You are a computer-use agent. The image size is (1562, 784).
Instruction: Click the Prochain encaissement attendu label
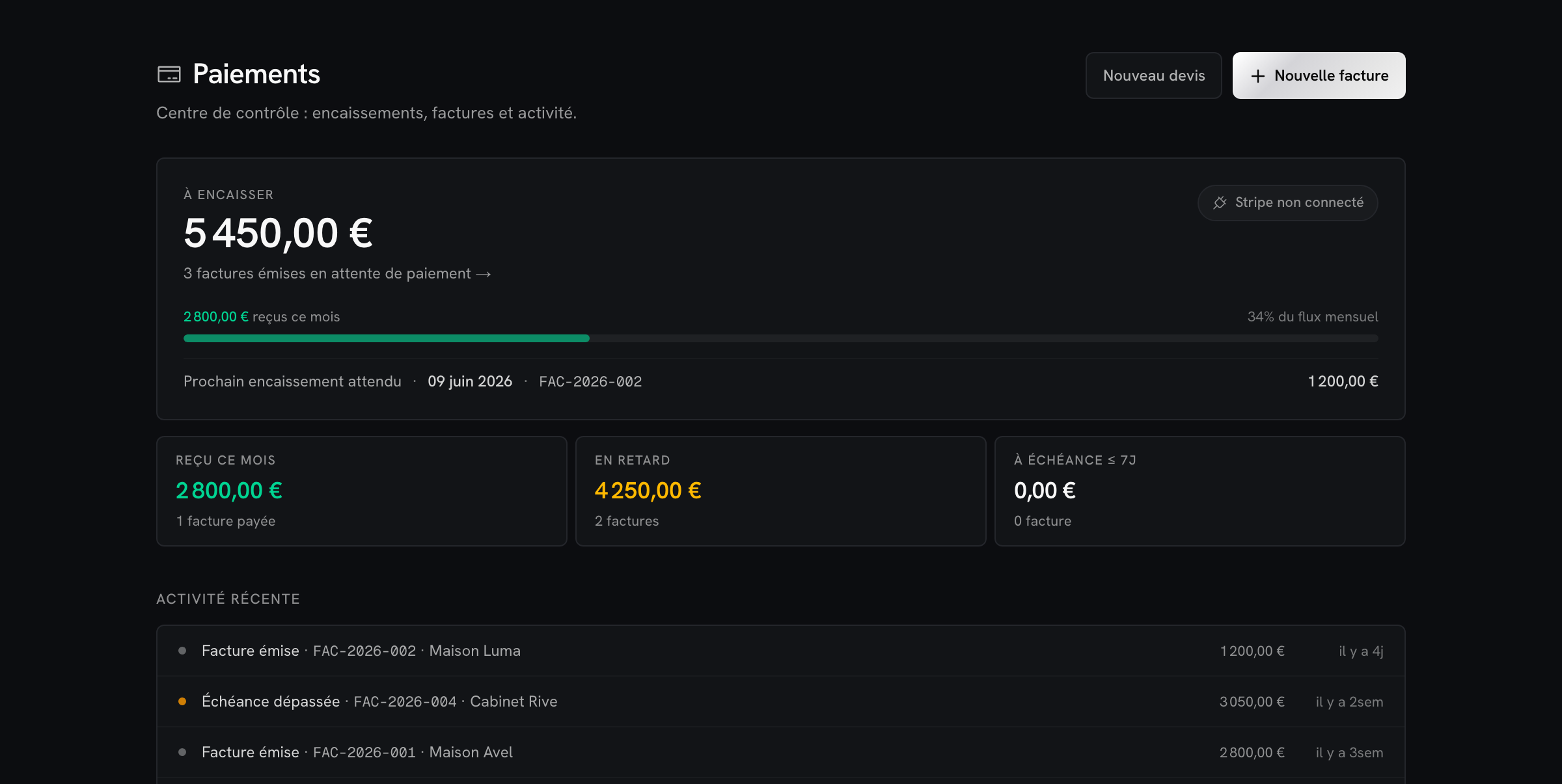click(292, 381)
